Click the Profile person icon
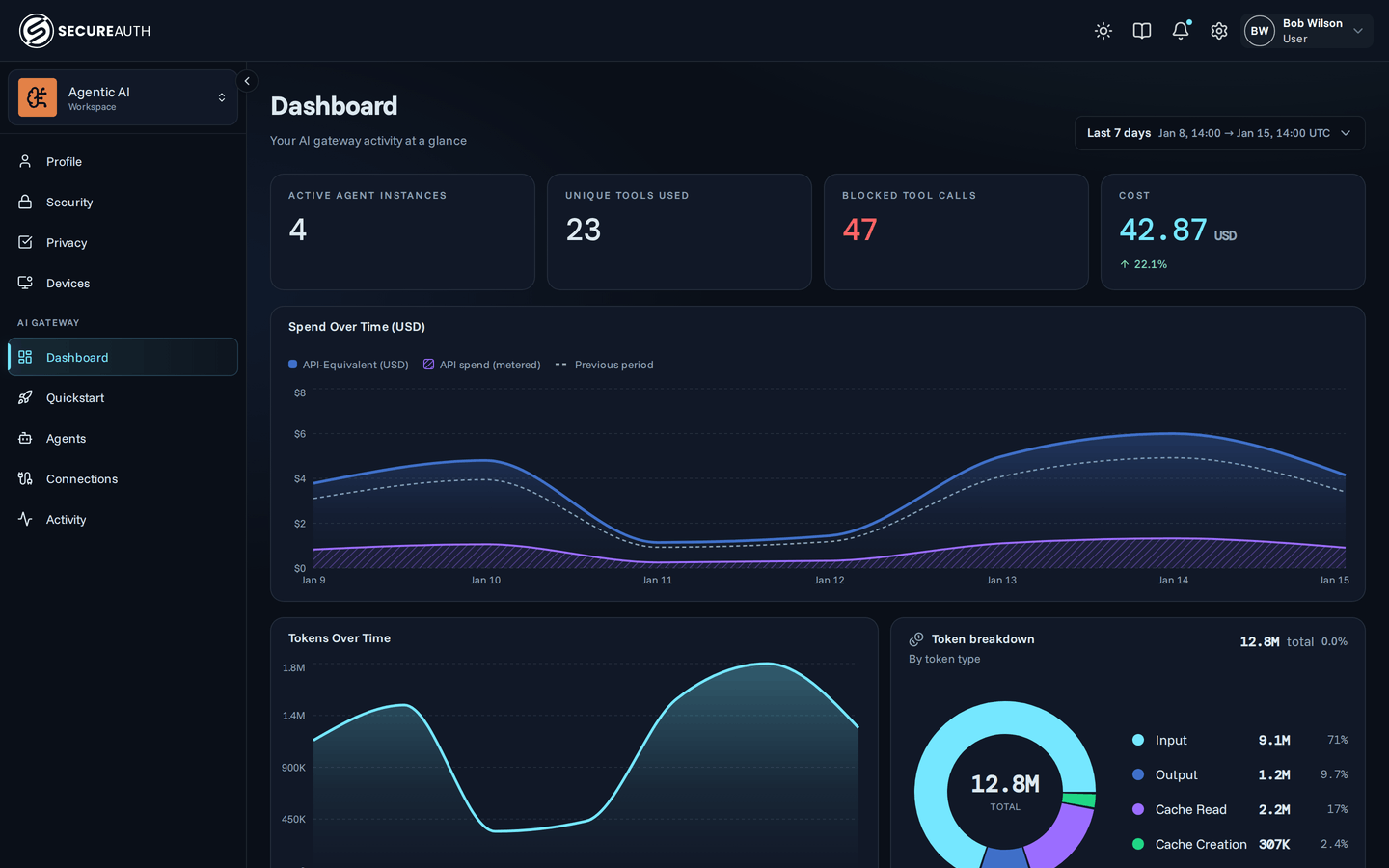Viewport: 1389px width, 868px height. [25, 161]
